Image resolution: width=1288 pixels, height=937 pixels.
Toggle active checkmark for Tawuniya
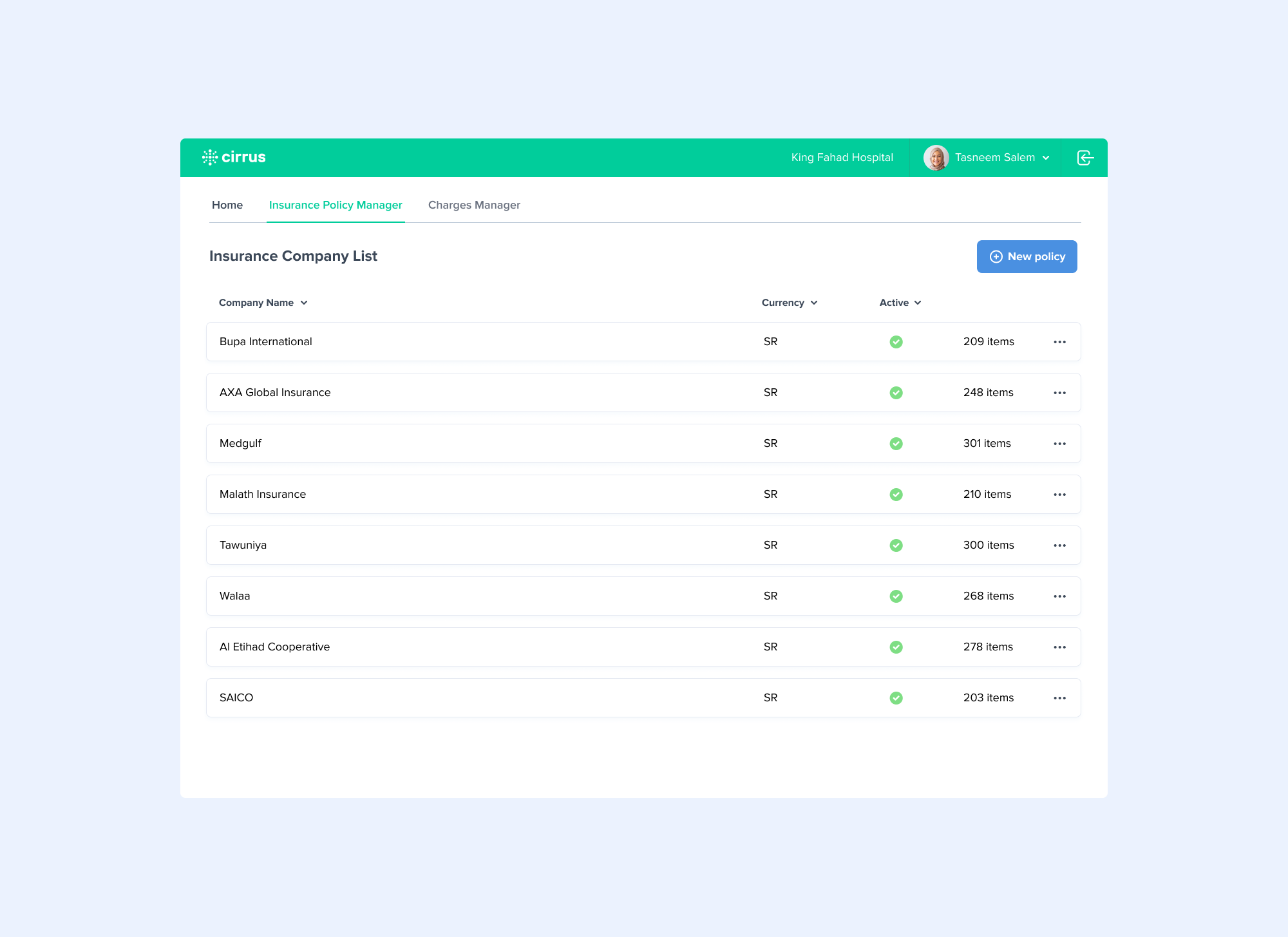[x=896, y=545]
